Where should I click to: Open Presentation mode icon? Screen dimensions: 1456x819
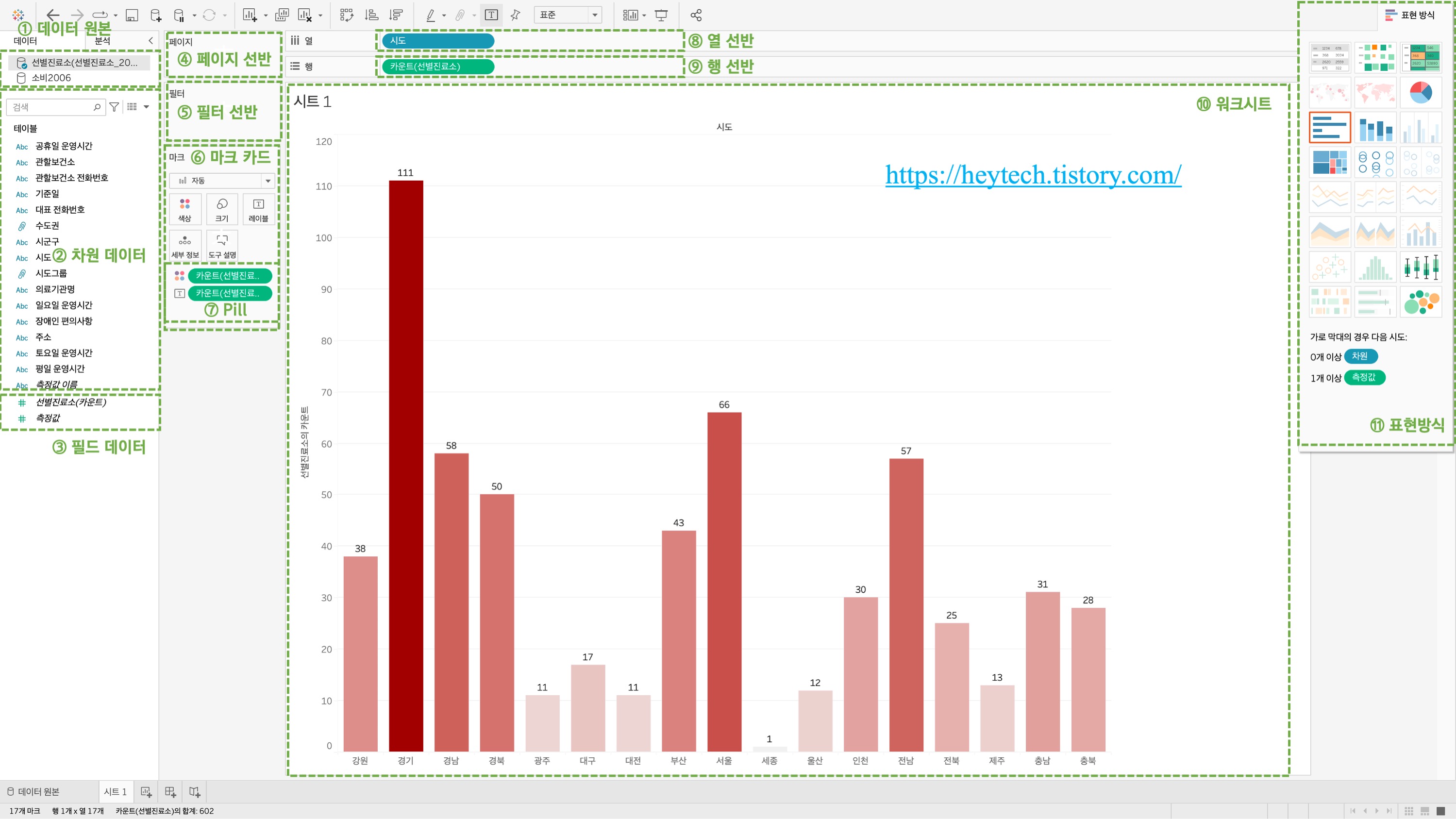pyautogui.click(x=661, y=15)
